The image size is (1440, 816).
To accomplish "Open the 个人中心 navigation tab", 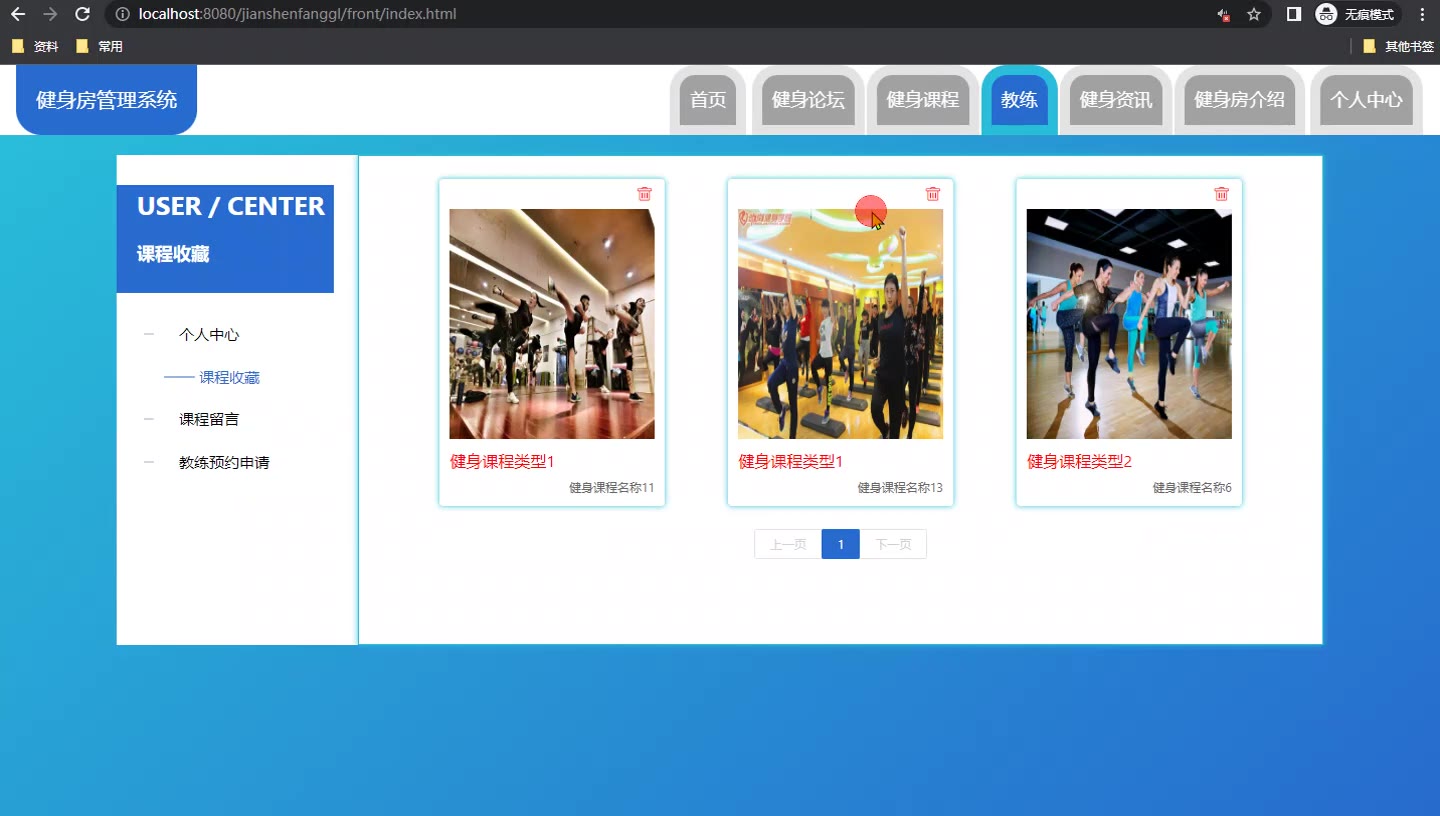I will pos(1366,100).
